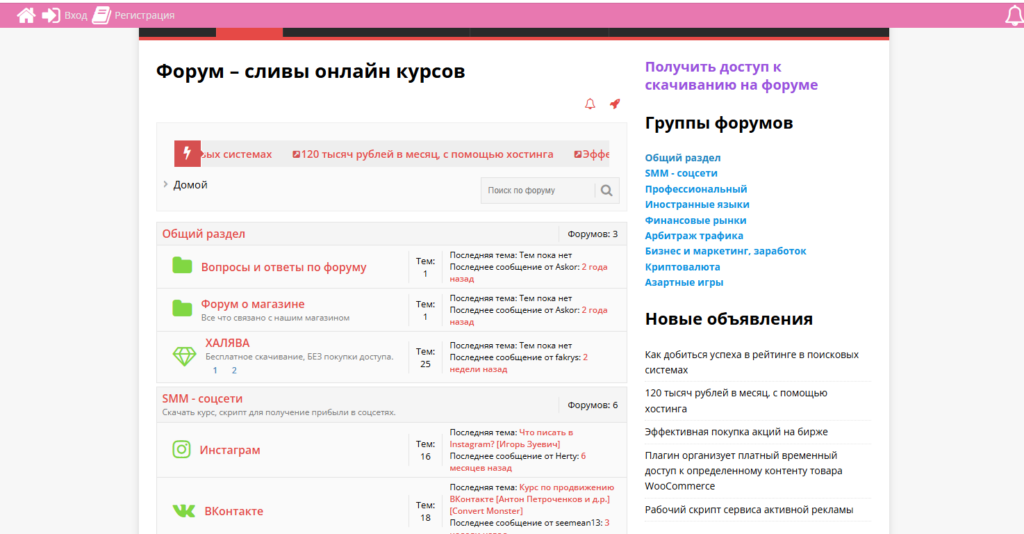Open the Общий раздел category header
1024x534 pixels.
pos(204,234)
